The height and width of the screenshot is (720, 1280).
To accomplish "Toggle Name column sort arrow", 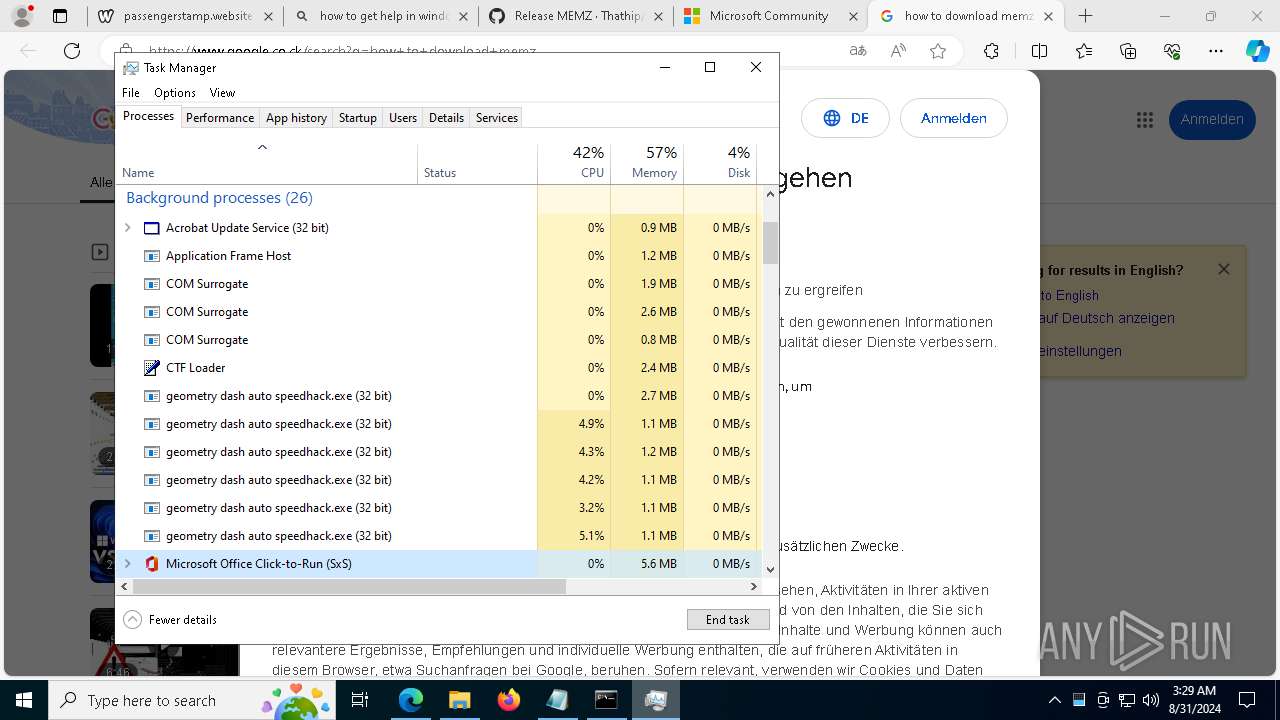I will tap(262, 148).
